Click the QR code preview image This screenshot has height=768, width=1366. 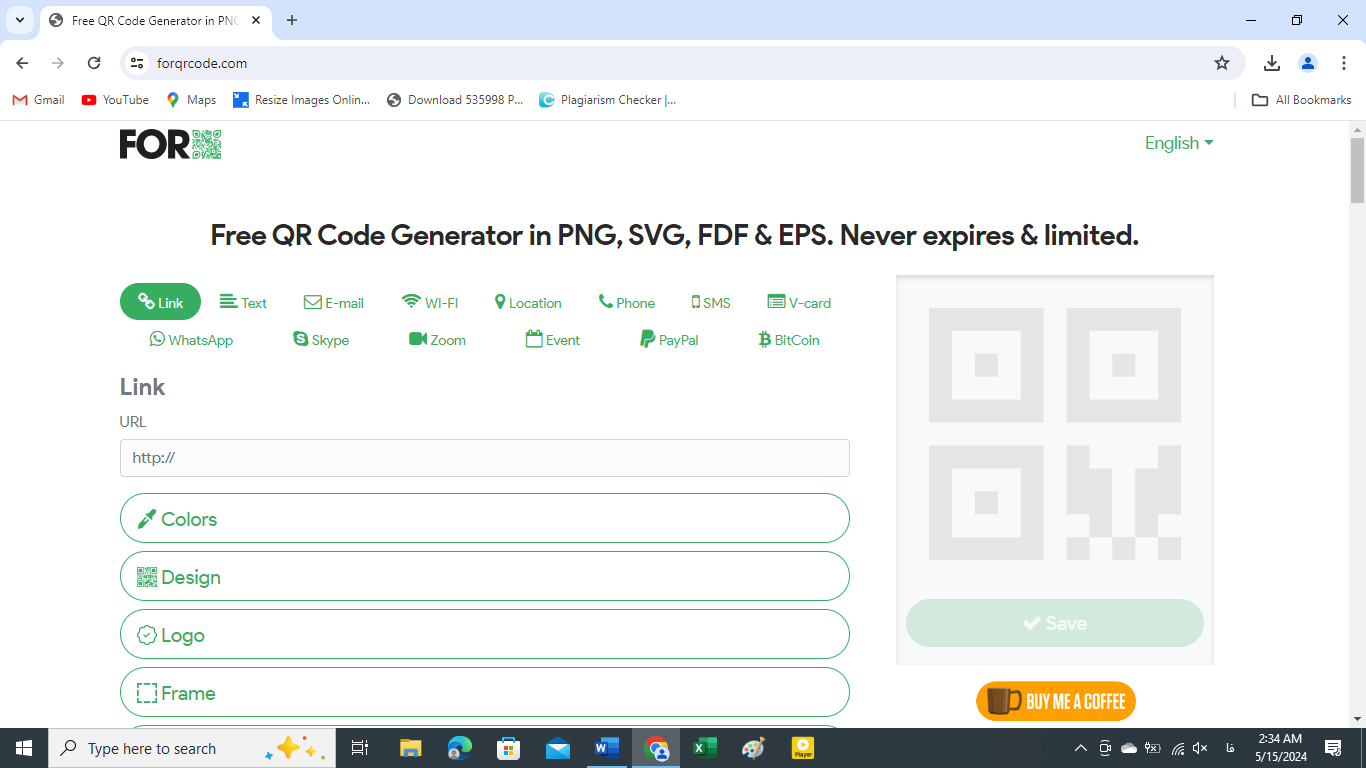pyautogui.click(x=1055, y=434)
